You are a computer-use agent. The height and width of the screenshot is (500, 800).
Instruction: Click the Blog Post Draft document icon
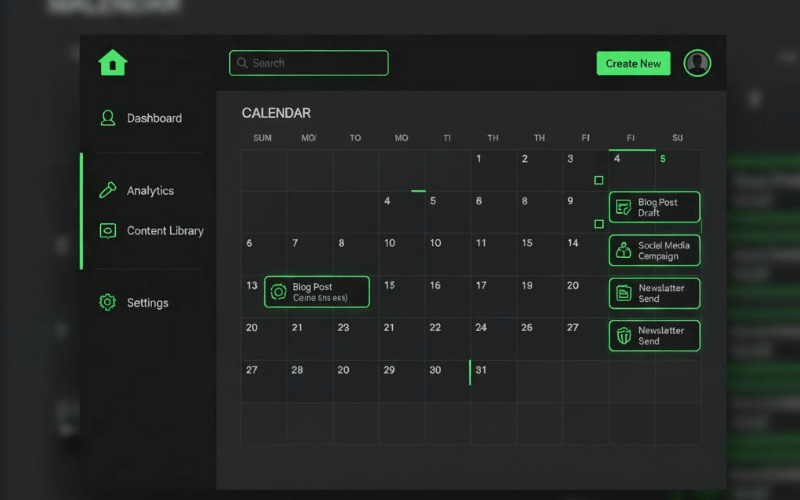click(623, 207)
